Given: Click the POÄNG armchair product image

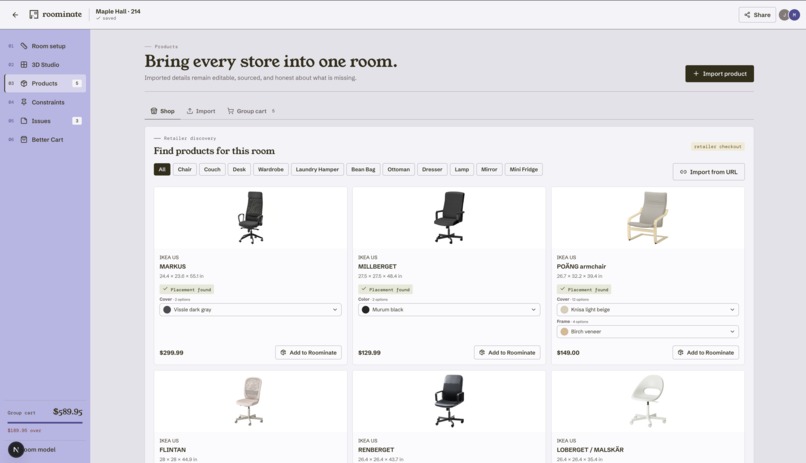Looking at the screenshot, I should pyautogui.click(x=648, y=217).
